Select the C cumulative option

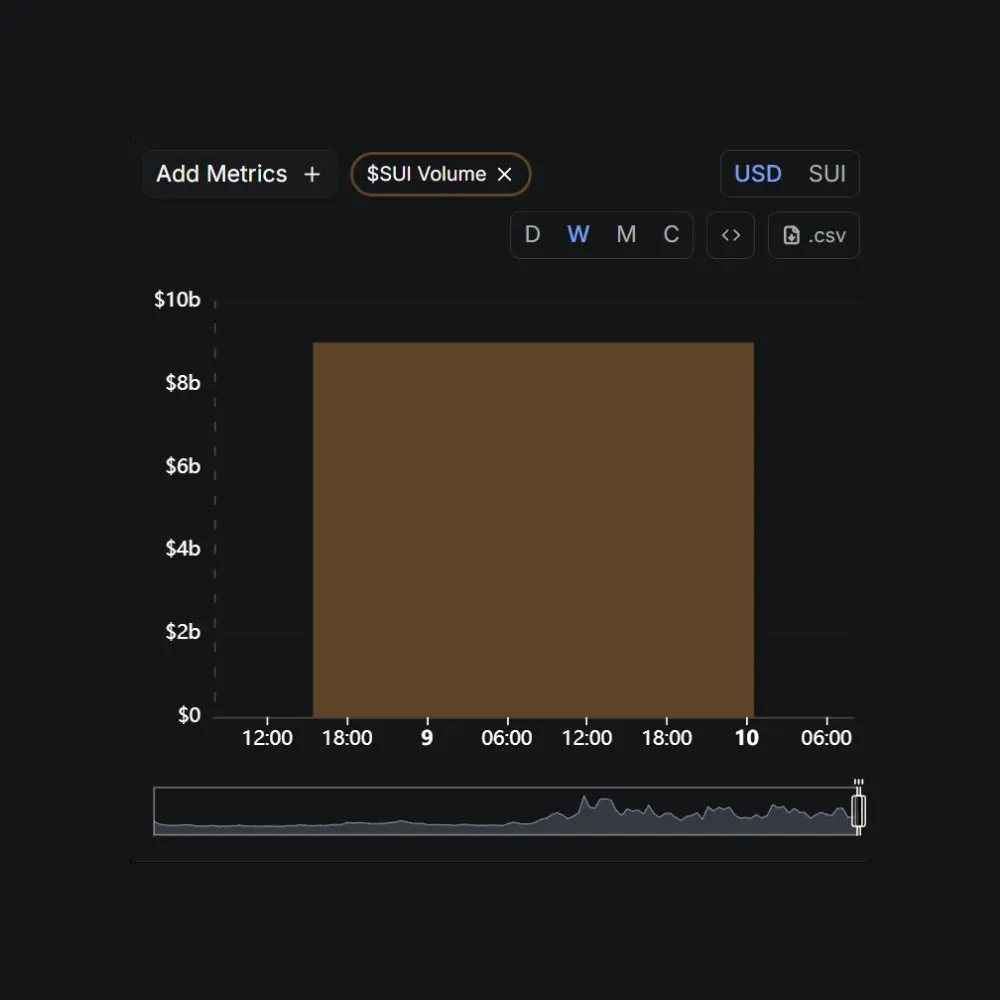(x=672, y=235)
